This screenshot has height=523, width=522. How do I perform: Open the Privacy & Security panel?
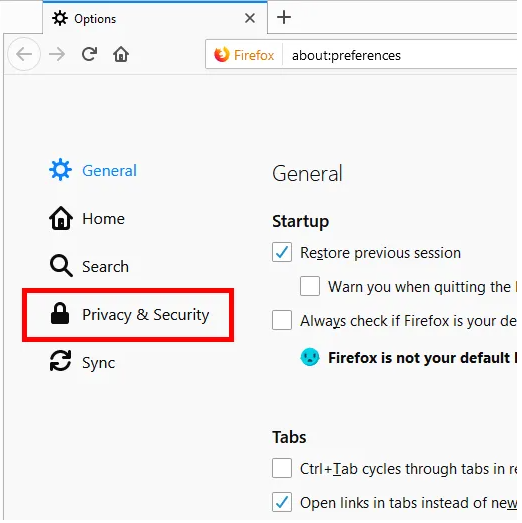pos(128,315)
